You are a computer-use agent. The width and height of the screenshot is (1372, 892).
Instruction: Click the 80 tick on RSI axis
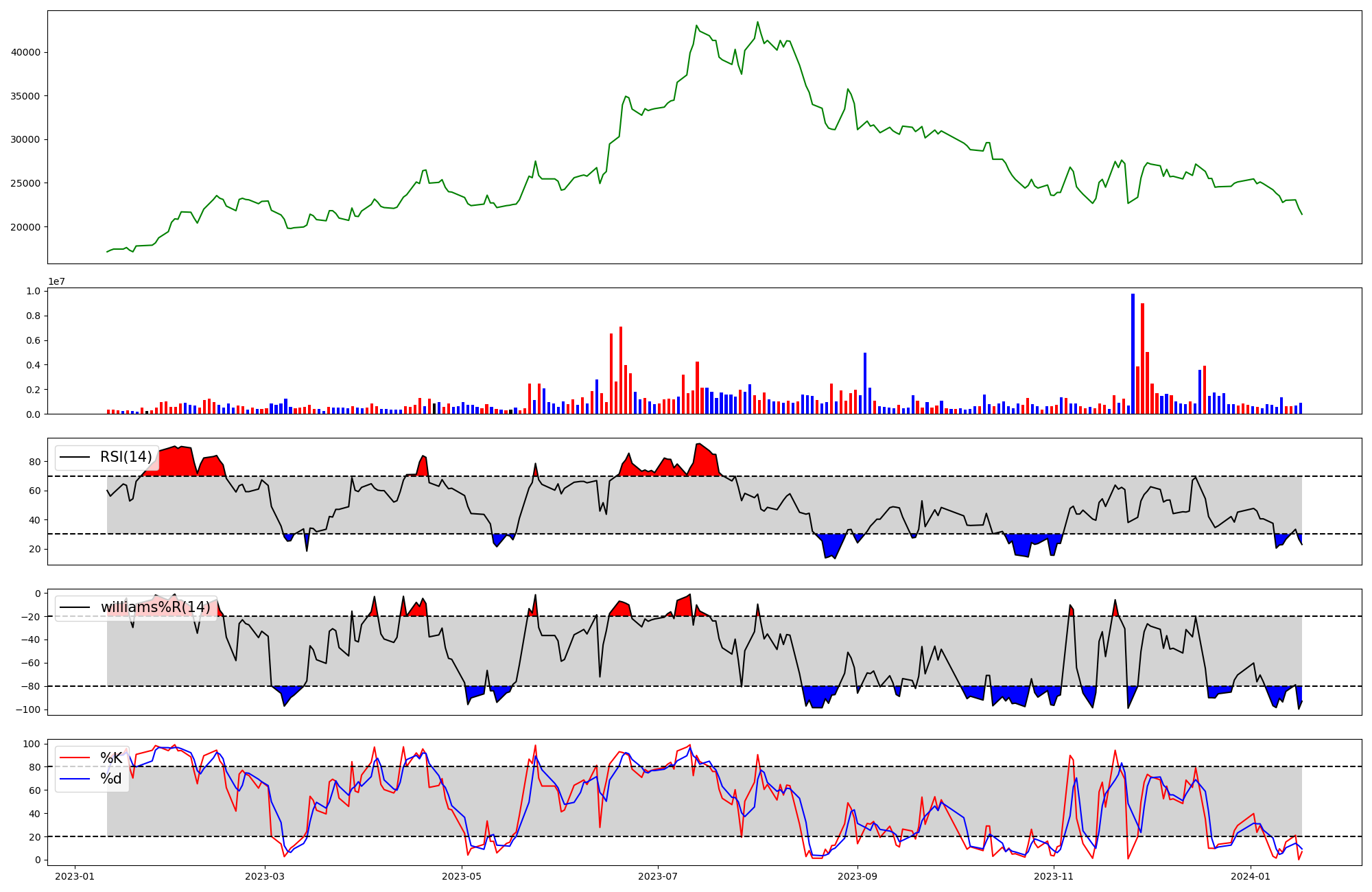34,462
